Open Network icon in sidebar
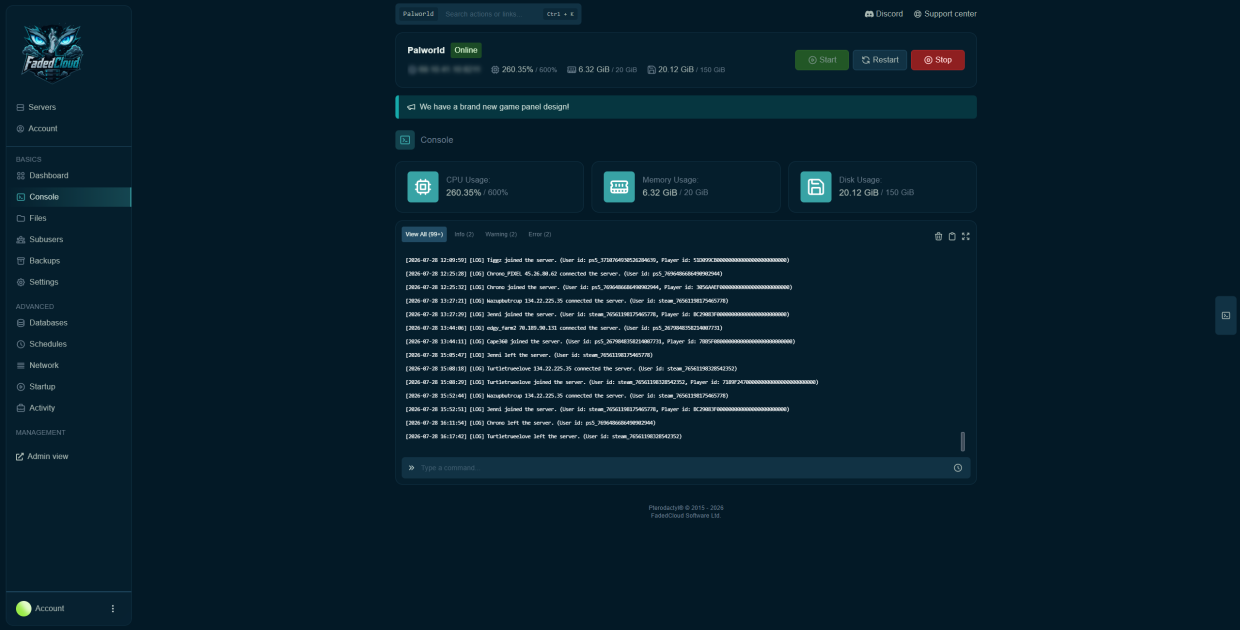 point(20,366)
